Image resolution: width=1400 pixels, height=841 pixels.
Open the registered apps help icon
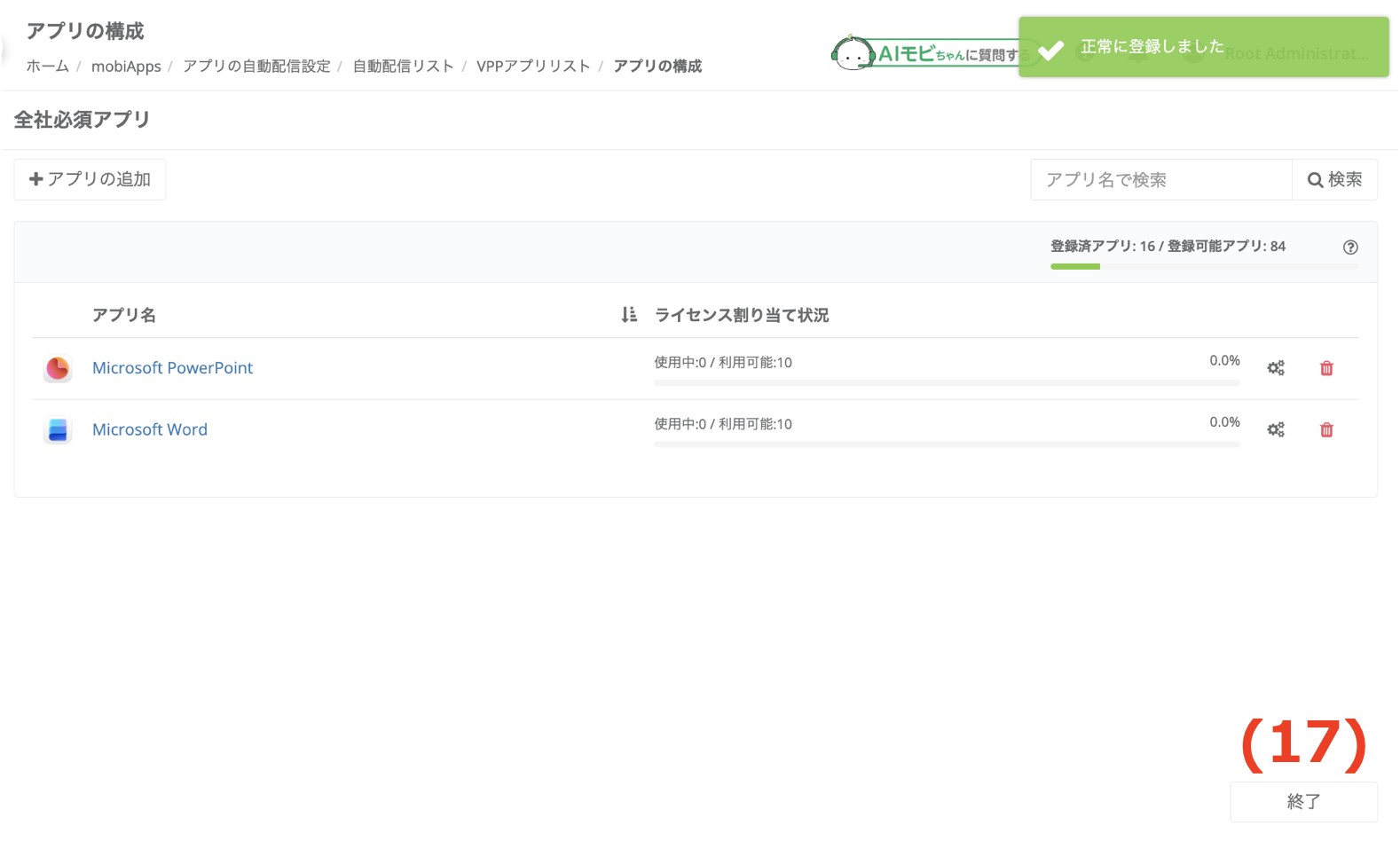[1350, 248]
